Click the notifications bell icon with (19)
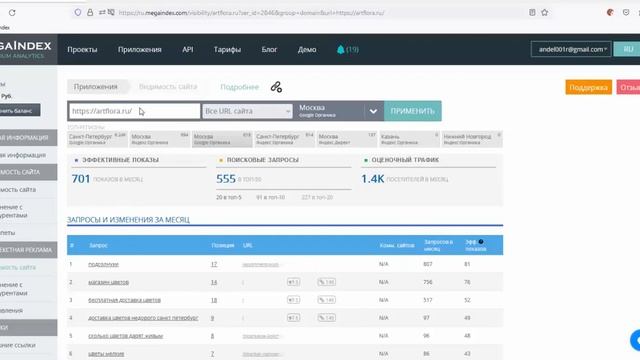Image resolution: width=640 pixels, height=360 pixels. [347, 49]
